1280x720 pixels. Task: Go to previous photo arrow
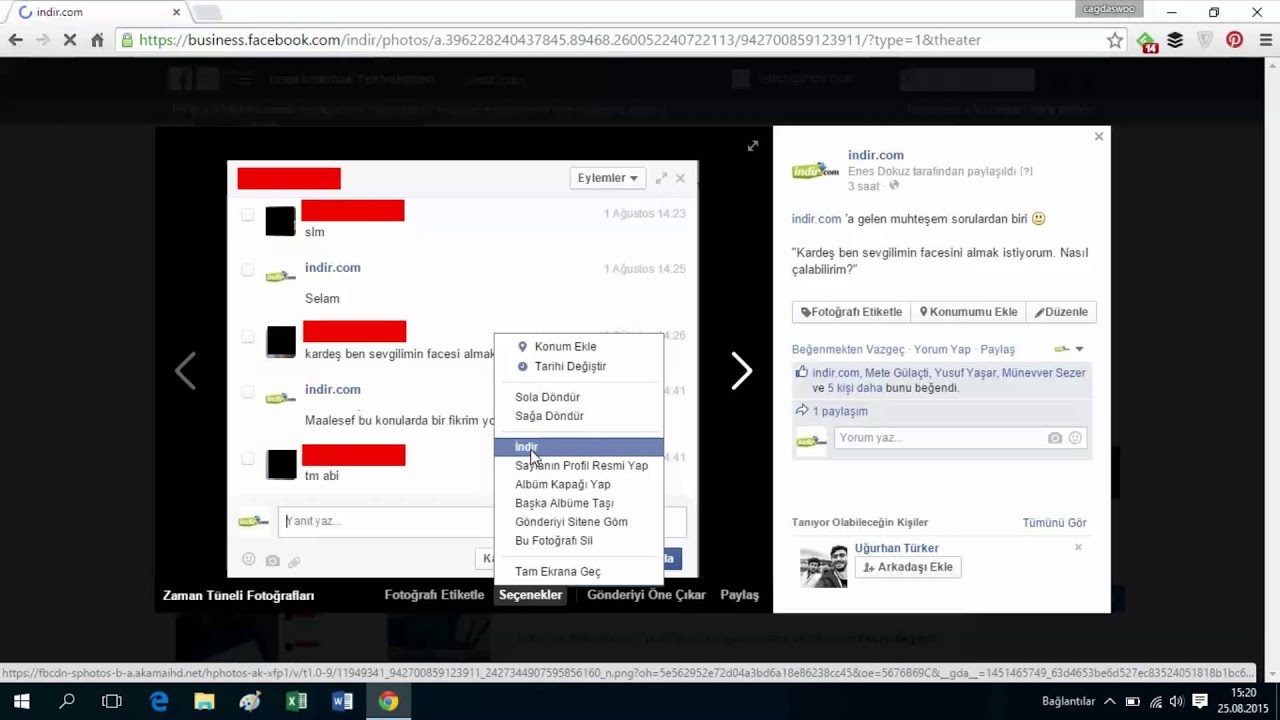click(x=186, y=371)
